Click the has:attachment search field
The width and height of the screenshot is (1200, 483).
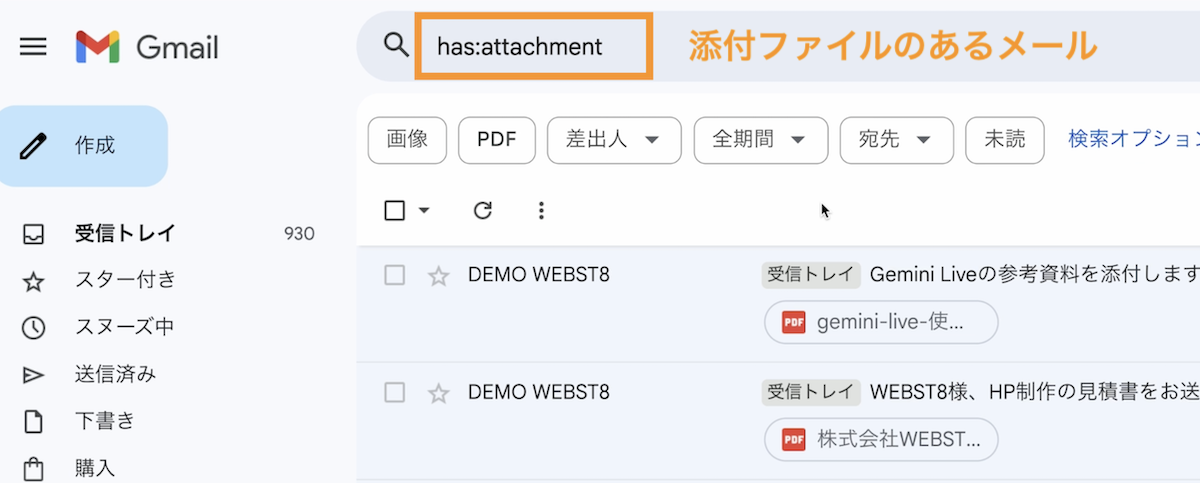point(534,47)
